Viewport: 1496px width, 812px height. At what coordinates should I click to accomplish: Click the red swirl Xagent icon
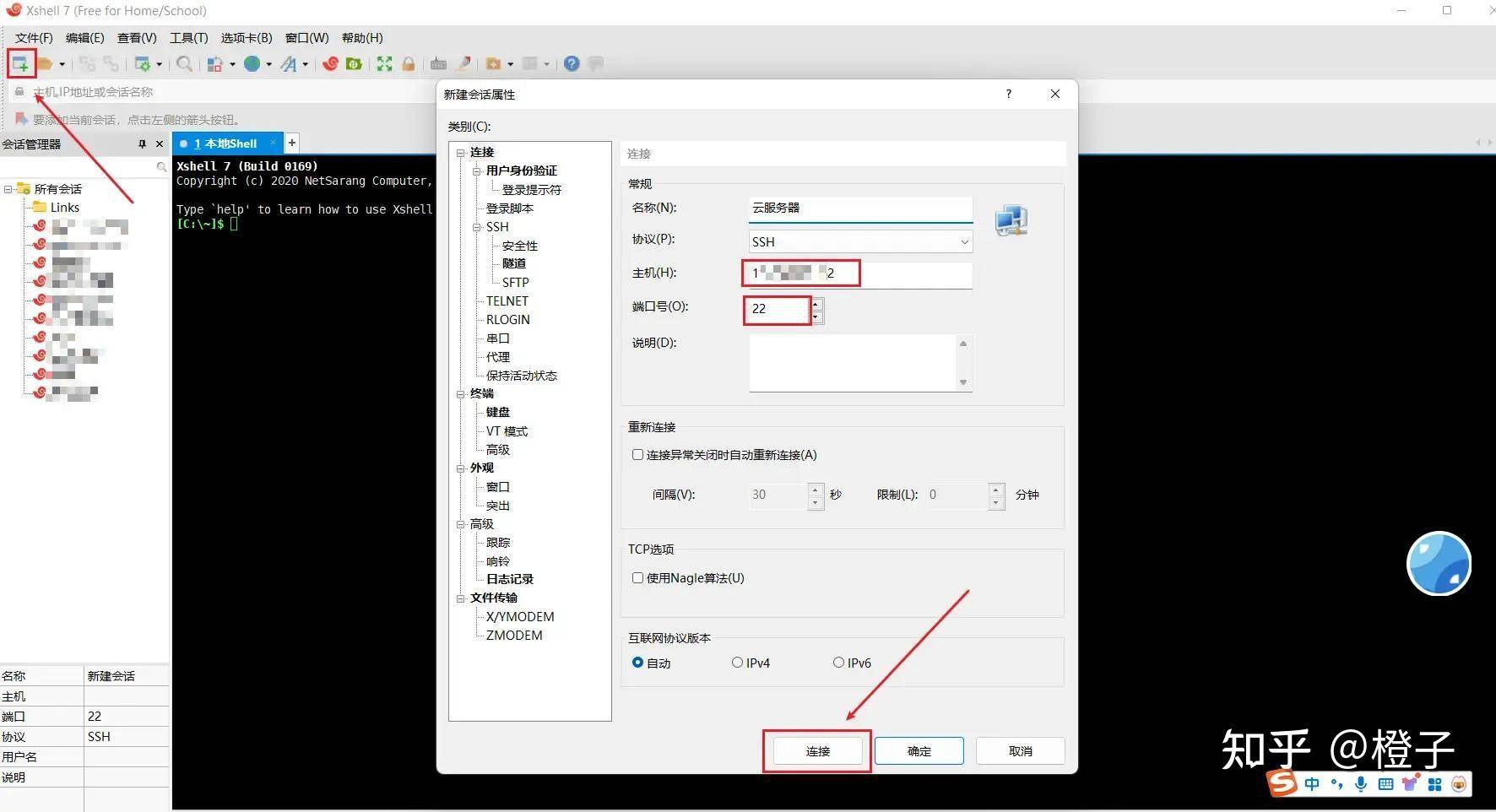point(330,63)
